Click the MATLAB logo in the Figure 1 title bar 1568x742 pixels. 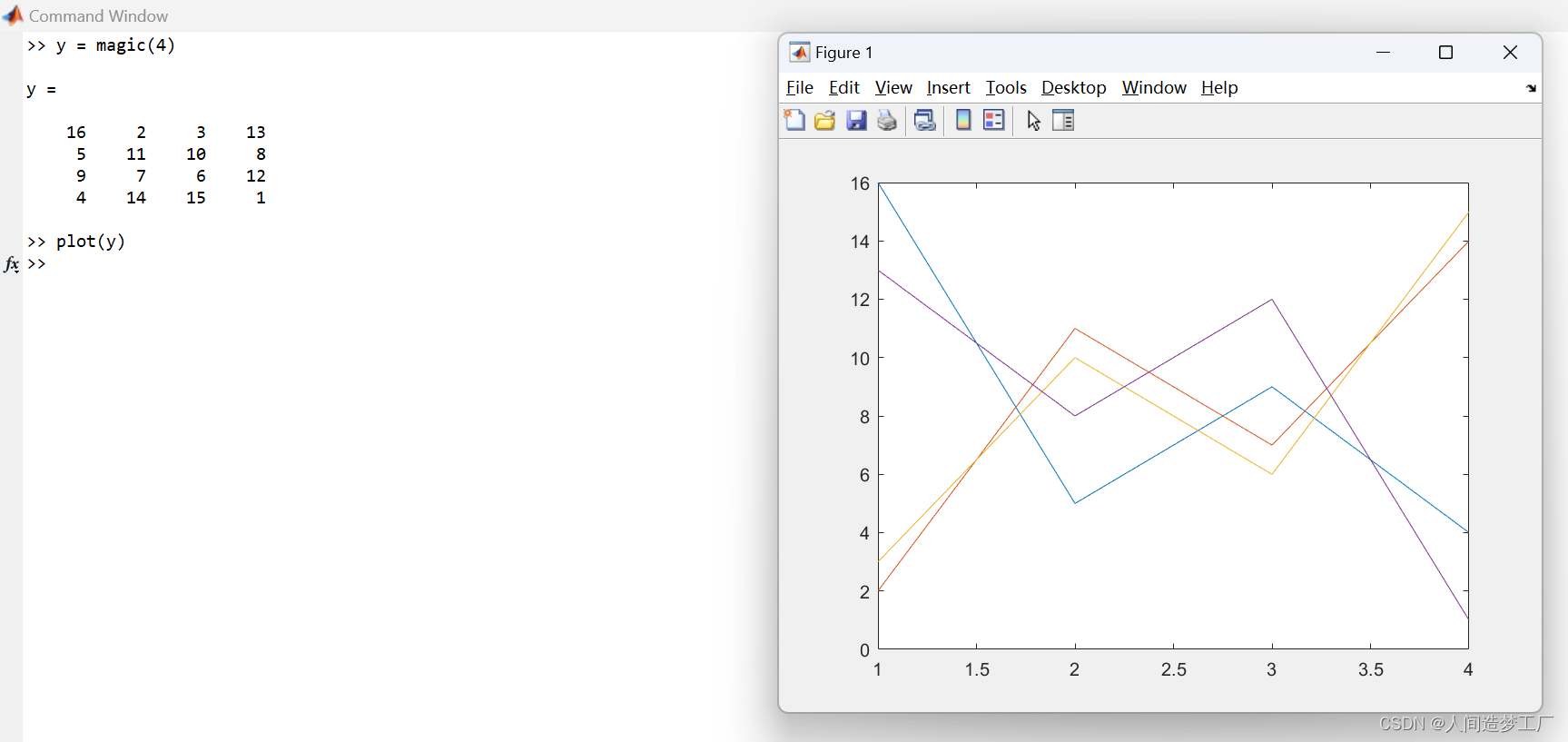[x=799, y=53]
